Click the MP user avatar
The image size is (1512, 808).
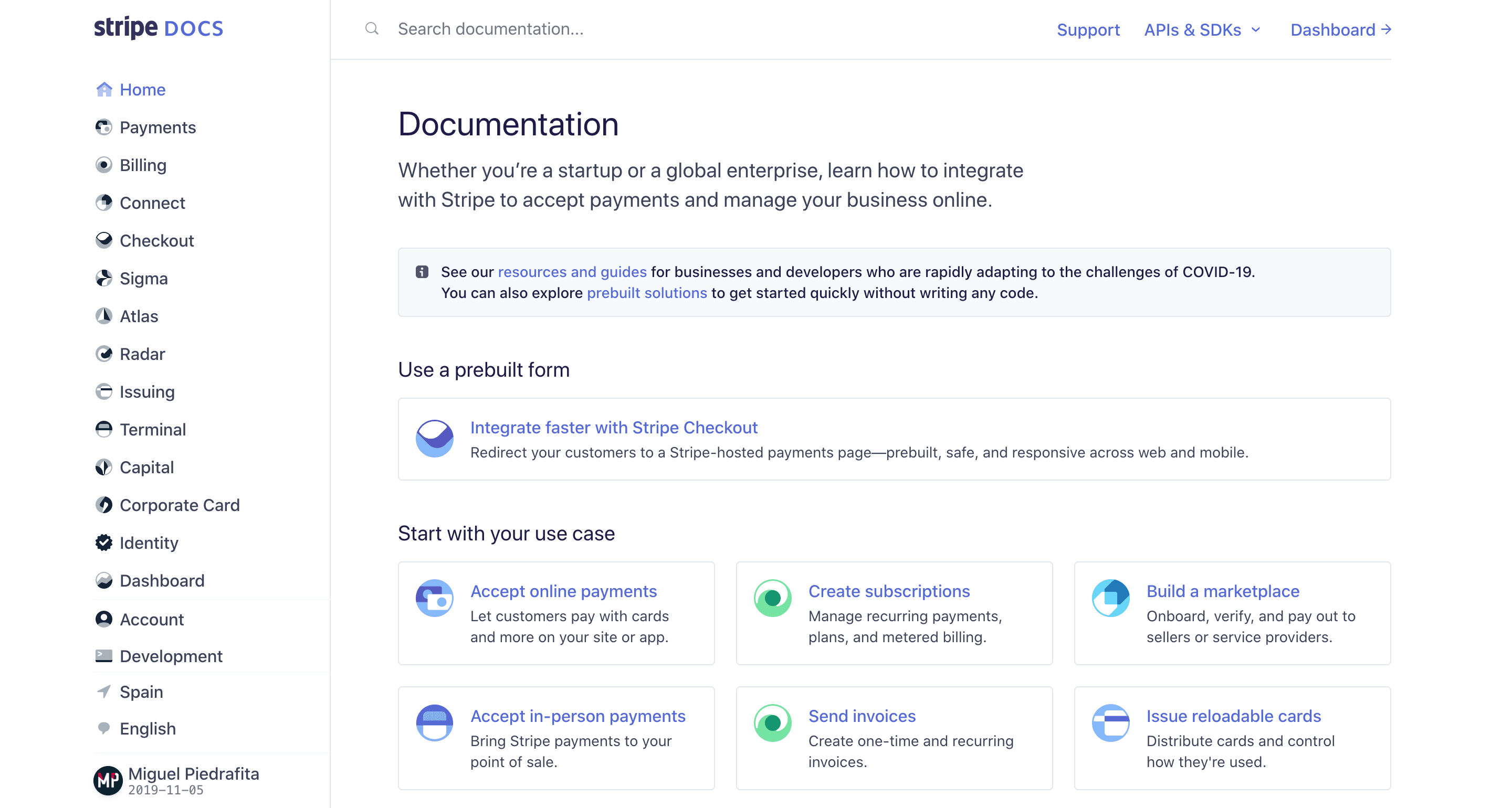coord(108,781)
